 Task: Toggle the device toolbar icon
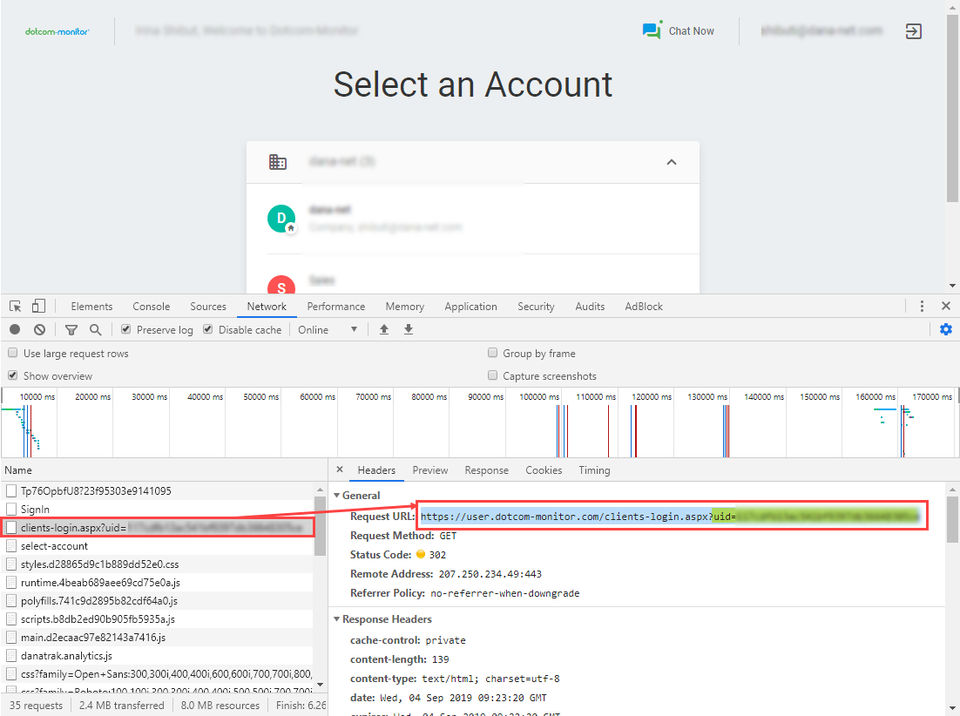click(38, 306)
